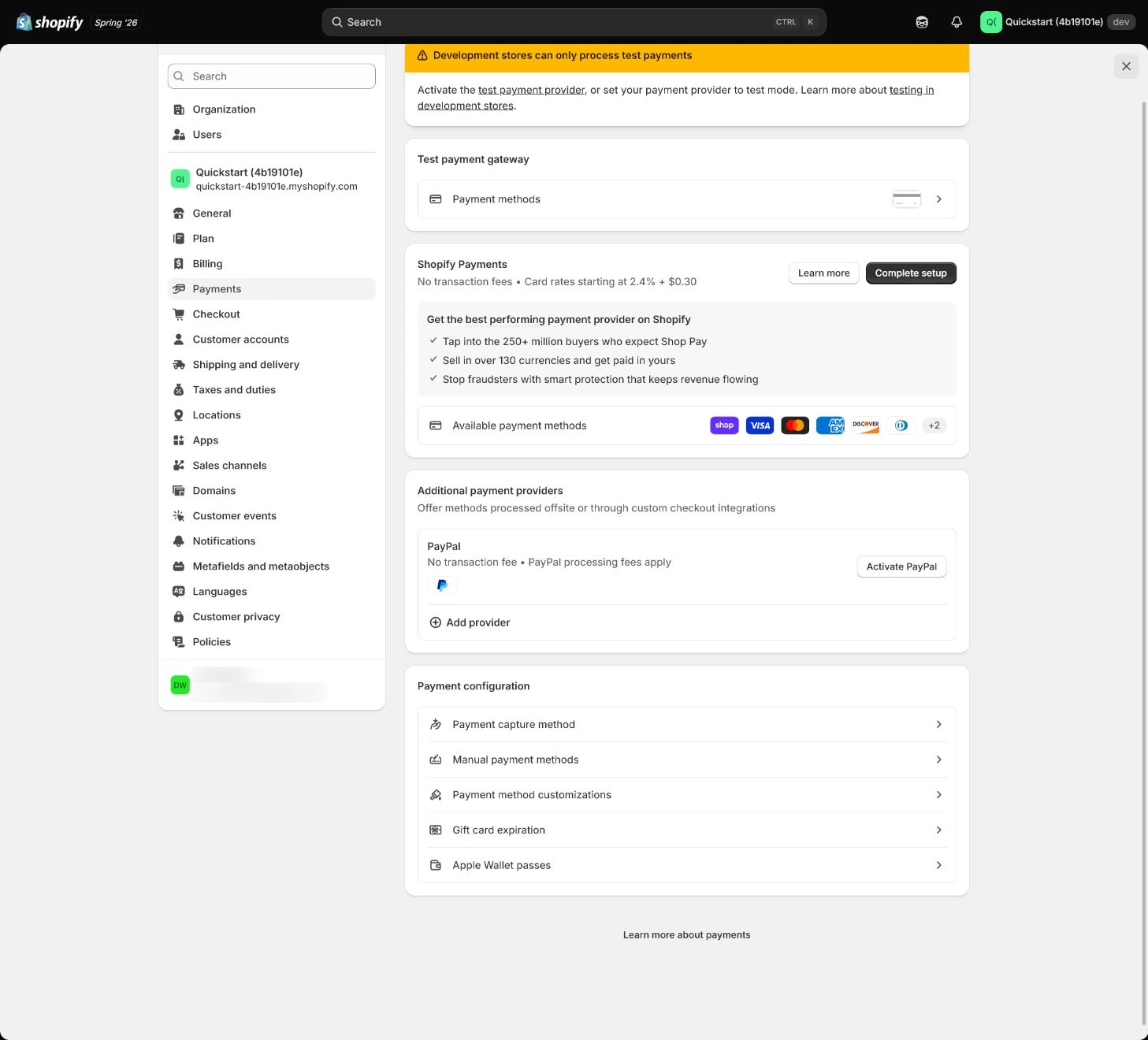Expand the test gateway Payment methods chevron
1148x1040 pixels.
(x=939, y=199)
